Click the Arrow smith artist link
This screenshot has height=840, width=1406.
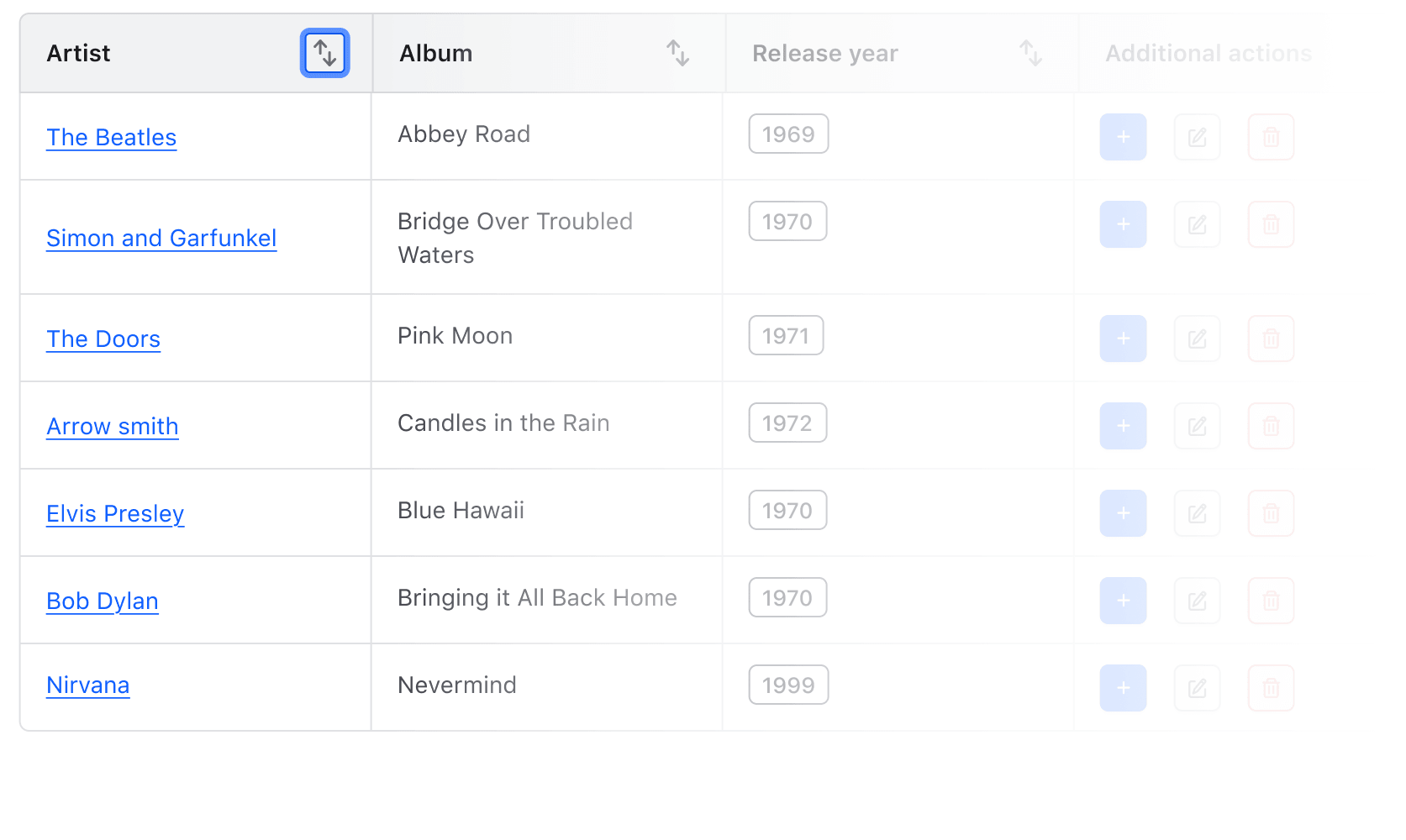[x=113, y=426]
